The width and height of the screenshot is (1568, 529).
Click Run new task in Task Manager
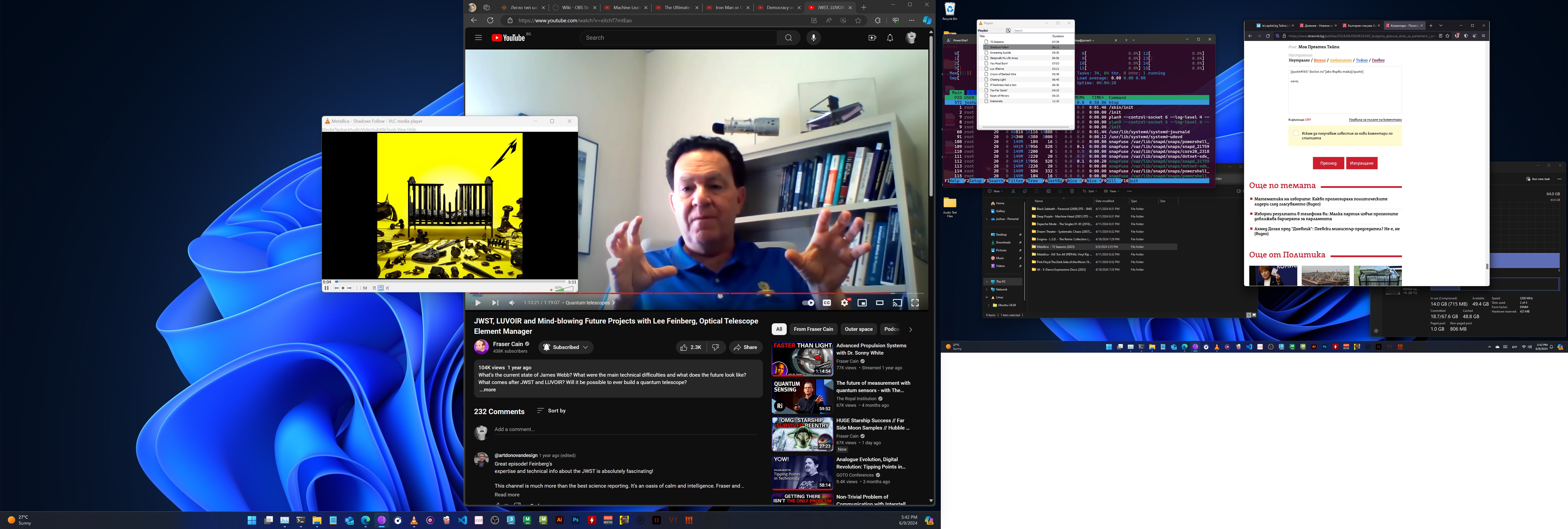pos(1538,179)
